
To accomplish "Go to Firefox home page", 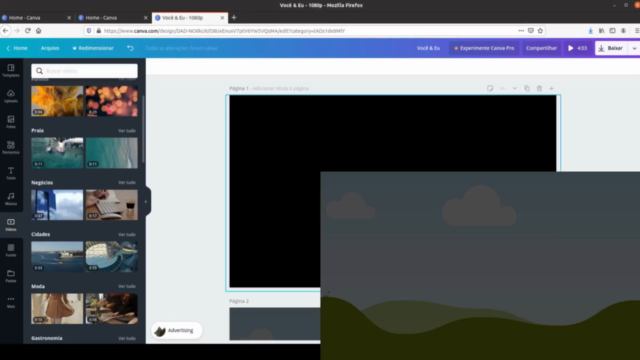I will pyautogui.click(x=38, y=31).
